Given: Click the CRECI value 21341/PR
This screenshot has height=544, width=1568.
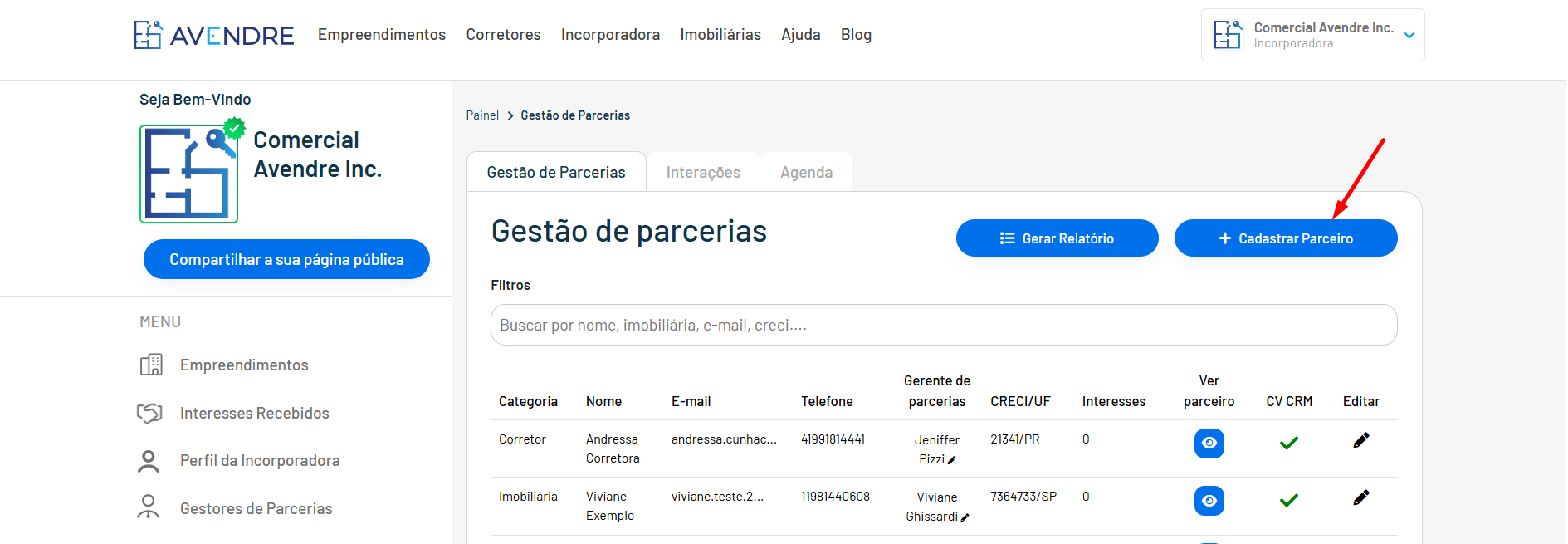Looking at the screenshot, I should click(1014, 439).
